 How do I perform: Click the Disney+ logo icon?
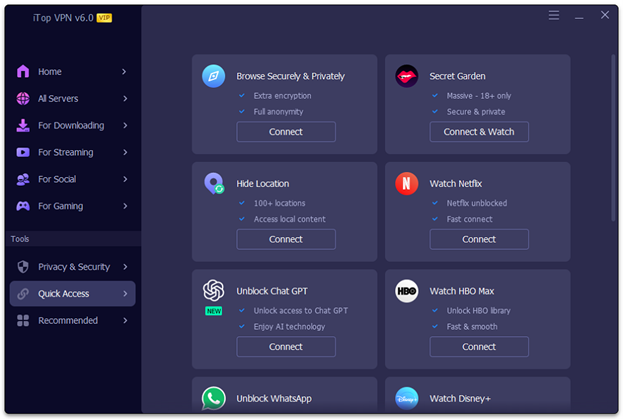point(406,398)
